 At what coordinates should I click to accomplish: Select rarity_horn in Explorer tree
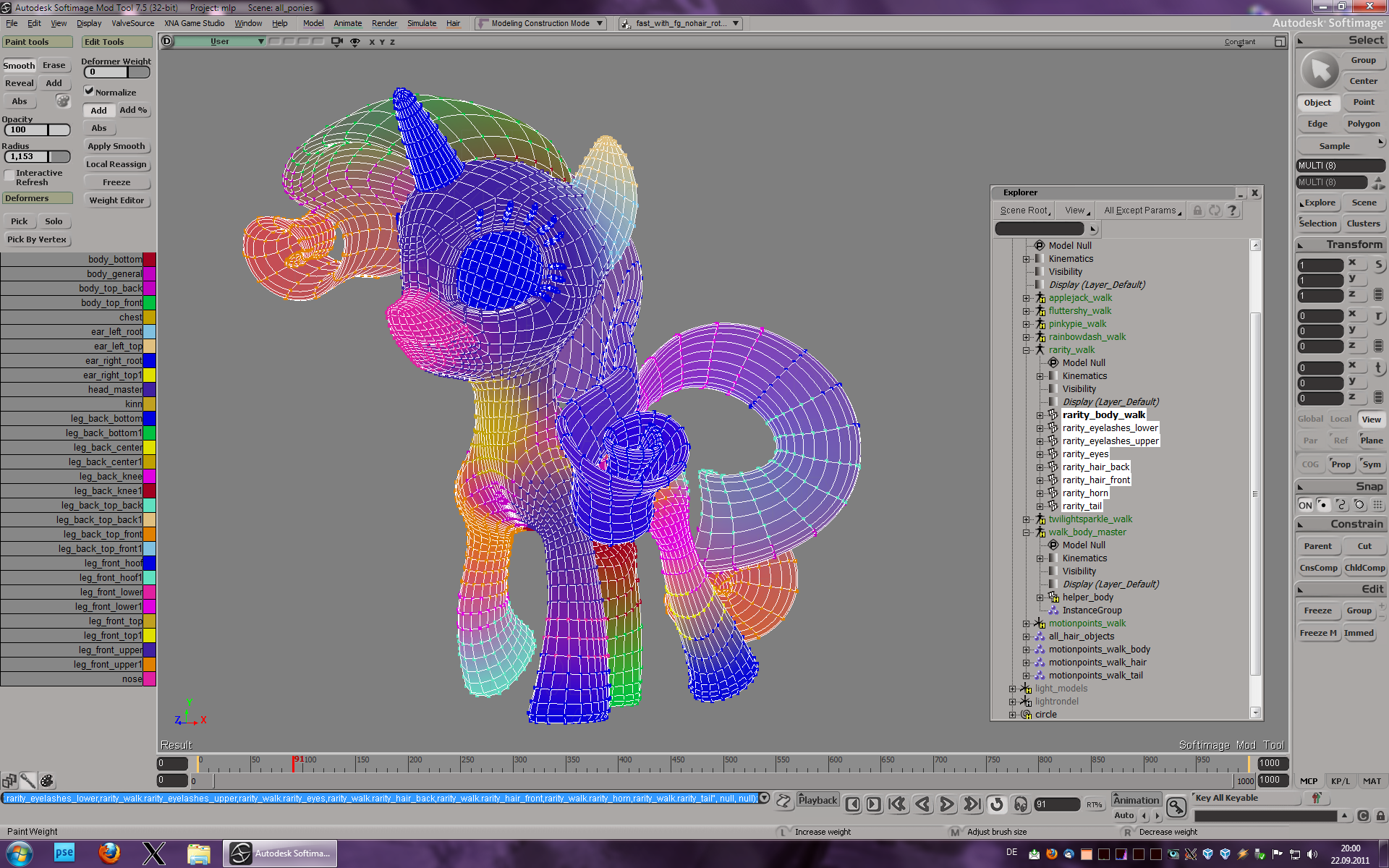point(1084,493)
